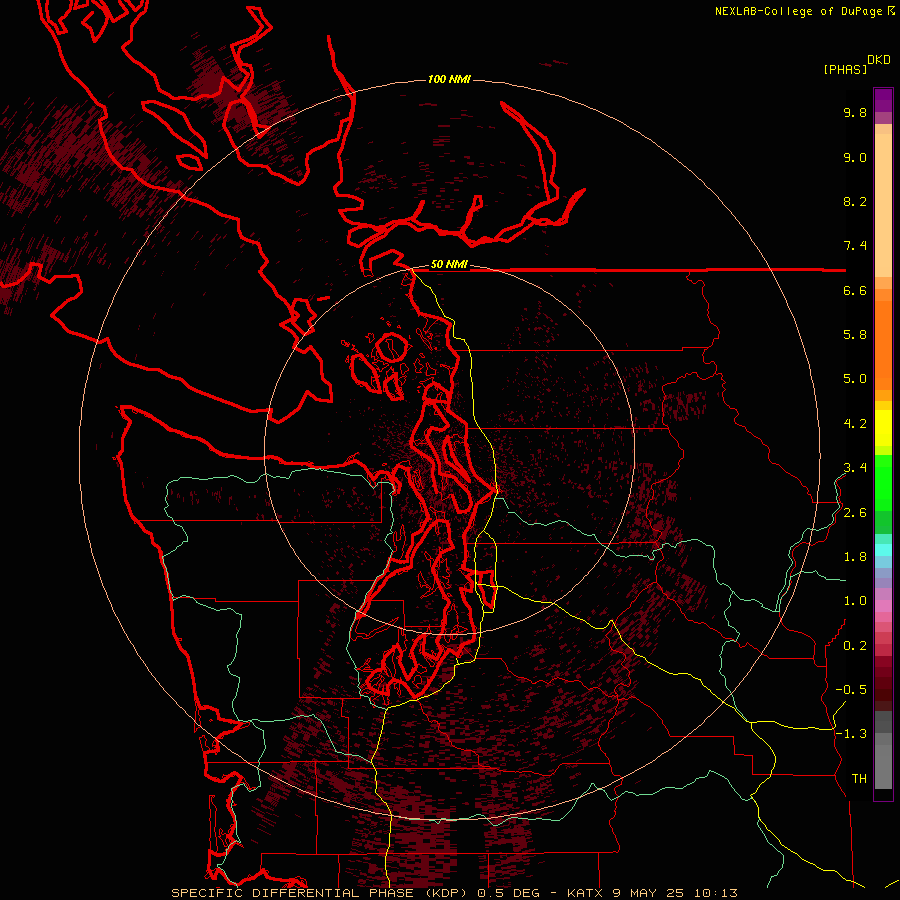Click the 5.0 value on the color scale

(855, 379)
